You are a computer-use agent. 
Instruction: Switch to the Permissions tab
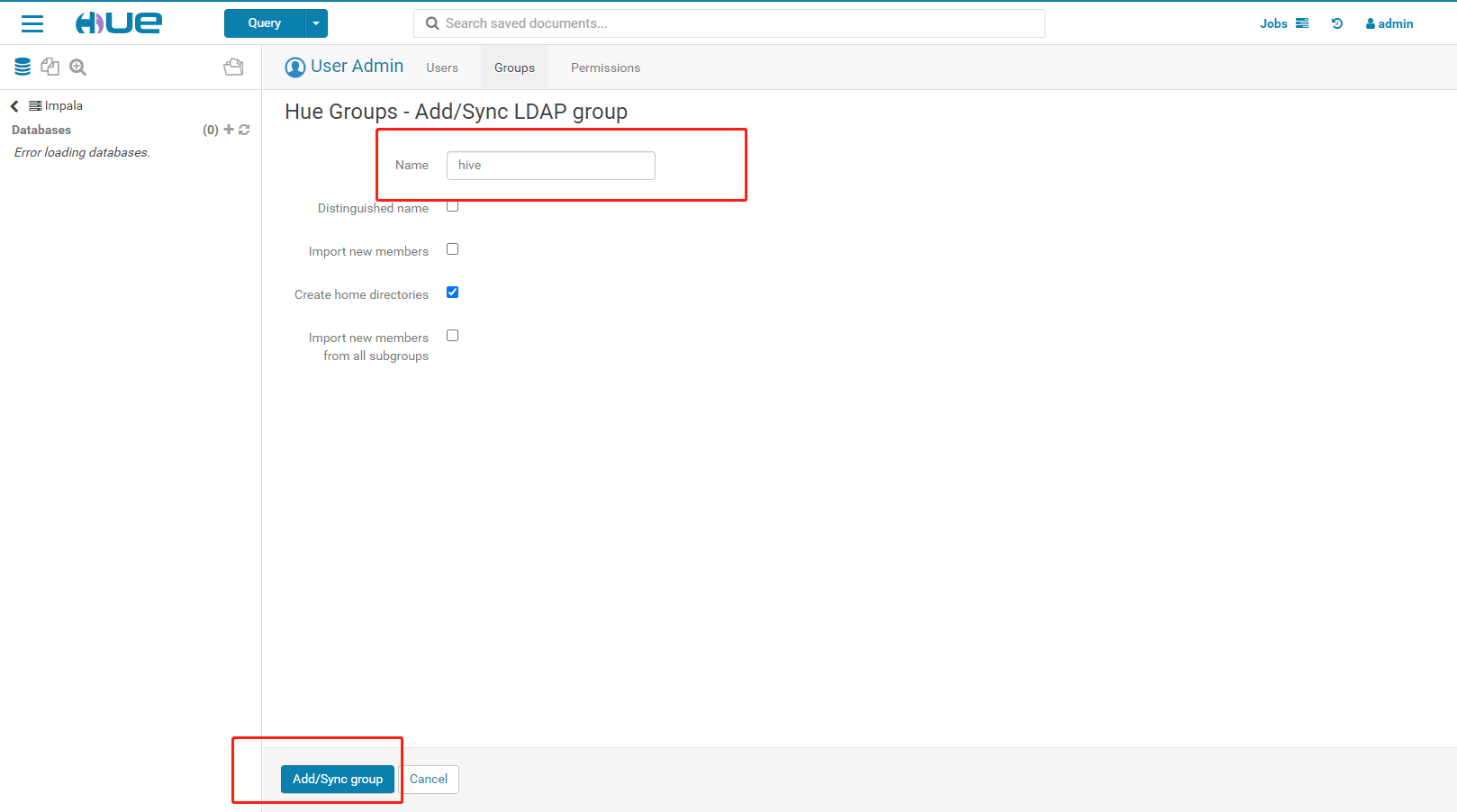point(605,68)
